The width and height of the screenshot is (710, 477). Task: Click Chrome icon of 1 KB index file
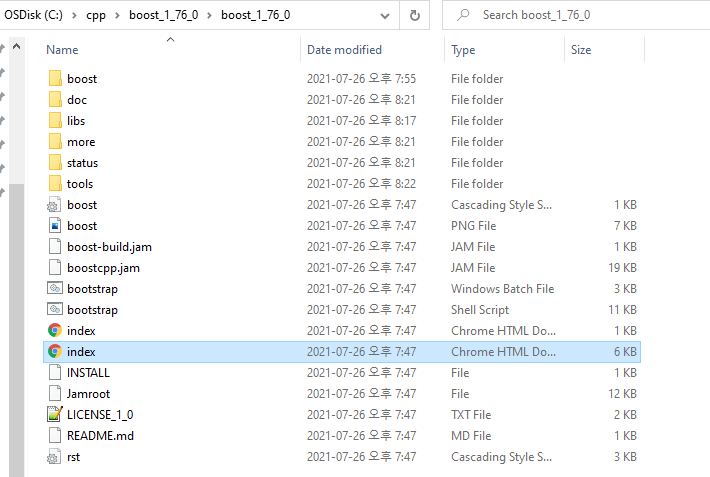55,330
